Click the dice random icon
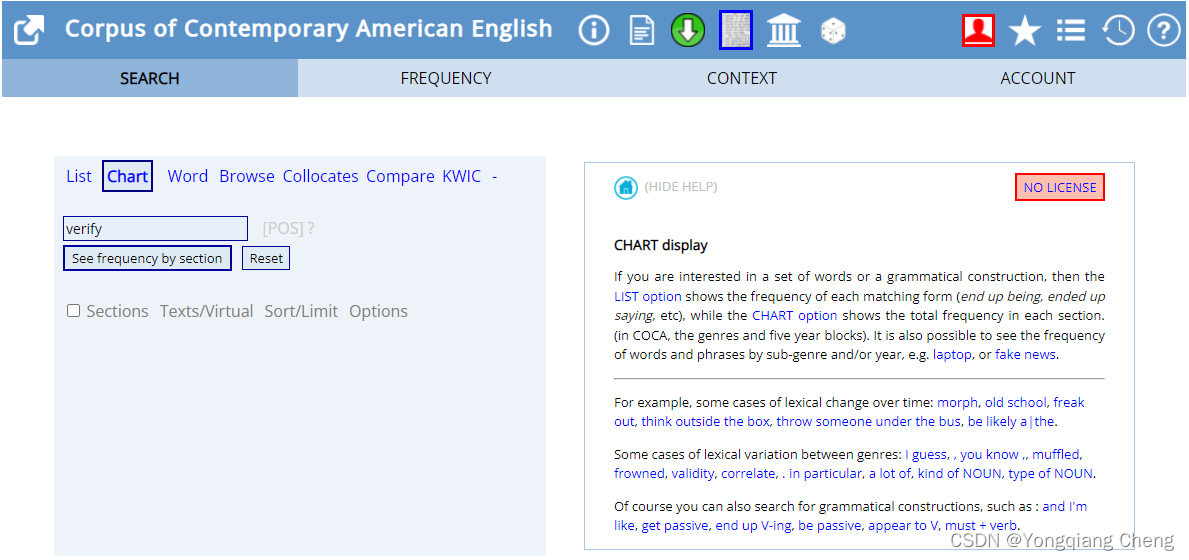1189x560 pixels. 833,31
